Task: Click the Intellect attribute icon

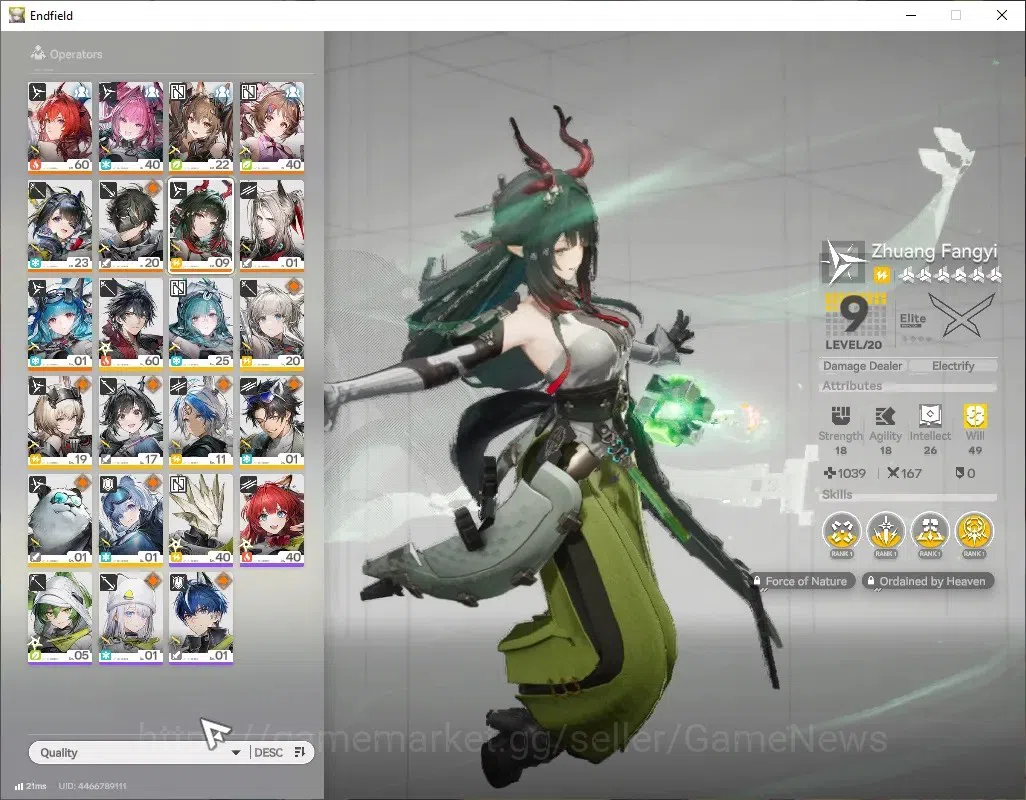Action: (x=930, y=415)
